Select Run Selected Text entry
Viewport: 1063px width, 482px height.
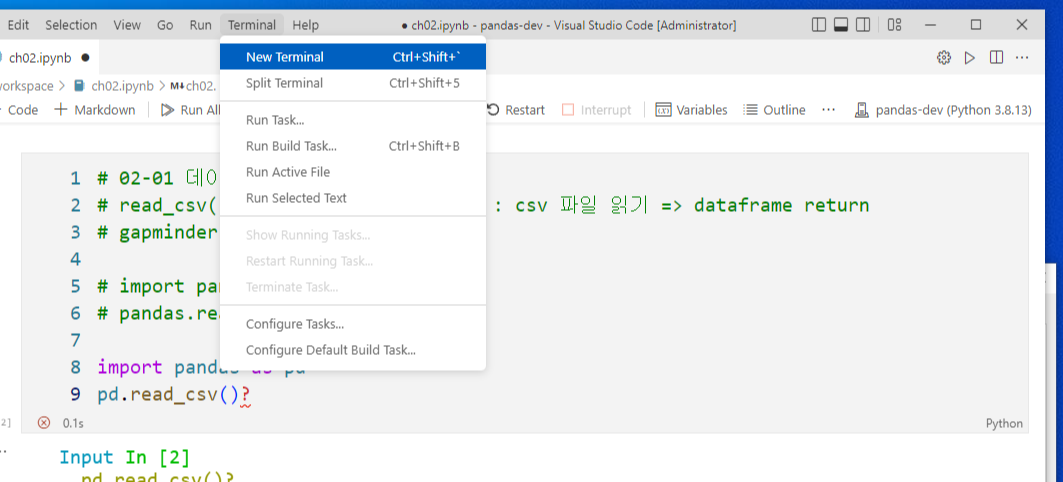pos(353,198)
